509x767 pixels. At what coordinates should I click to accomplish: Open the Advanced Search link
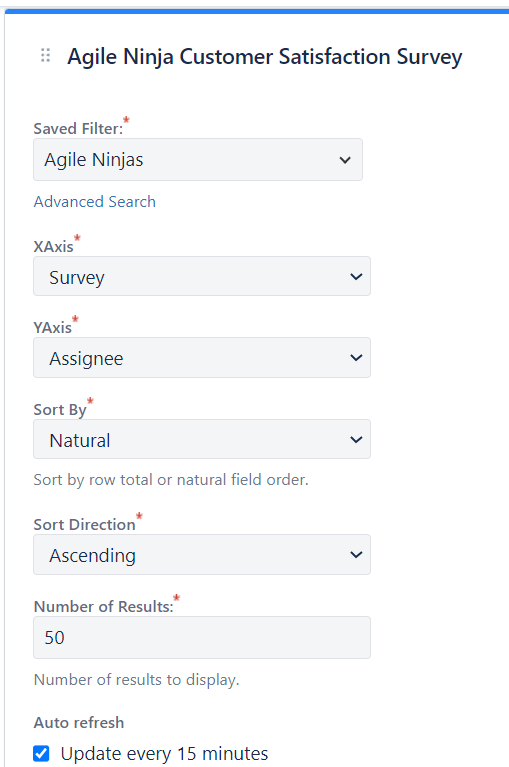(x=94, y=202)
